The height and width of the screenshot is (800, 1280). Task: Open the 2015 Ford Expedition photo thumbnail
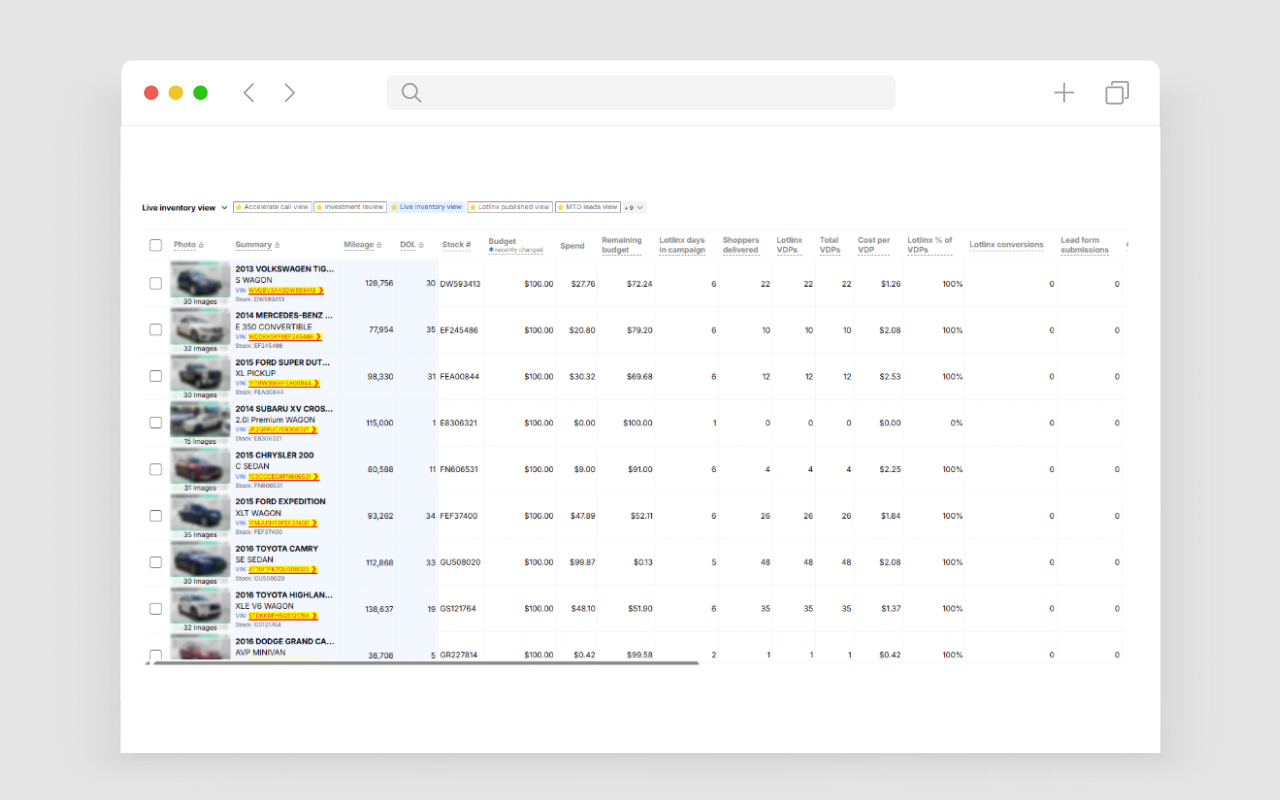pyautogui.click(x=200, y=513)
